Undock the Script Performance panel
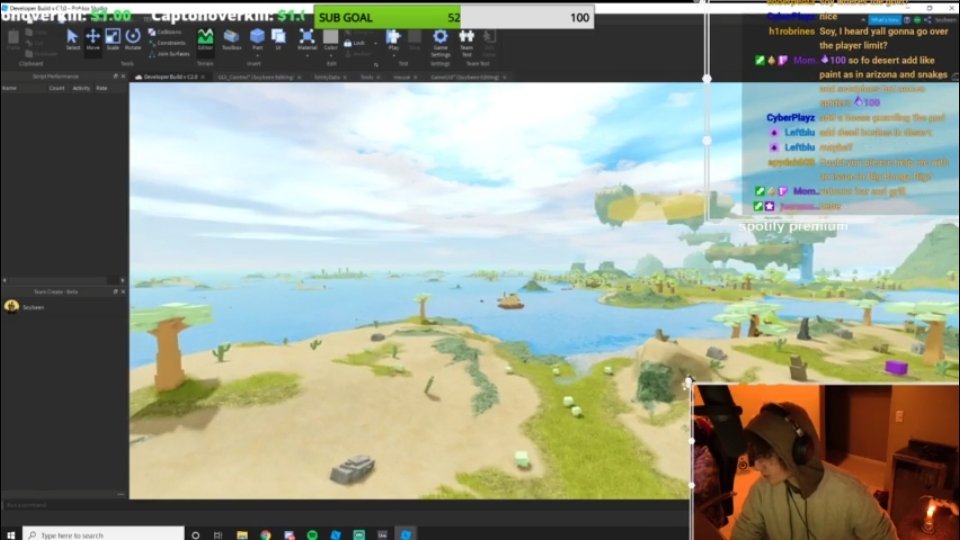 [x=115, y=77]
